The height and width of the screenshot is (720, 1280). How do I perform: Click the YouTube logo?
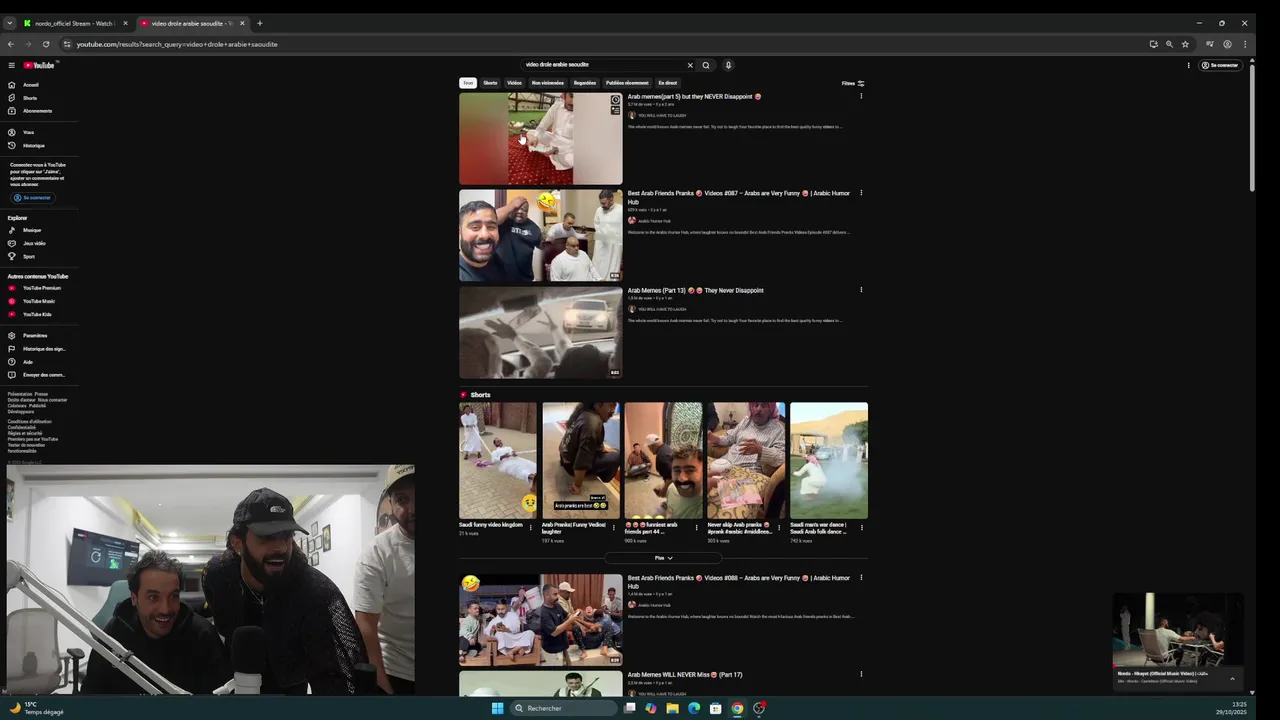[39, 65]
